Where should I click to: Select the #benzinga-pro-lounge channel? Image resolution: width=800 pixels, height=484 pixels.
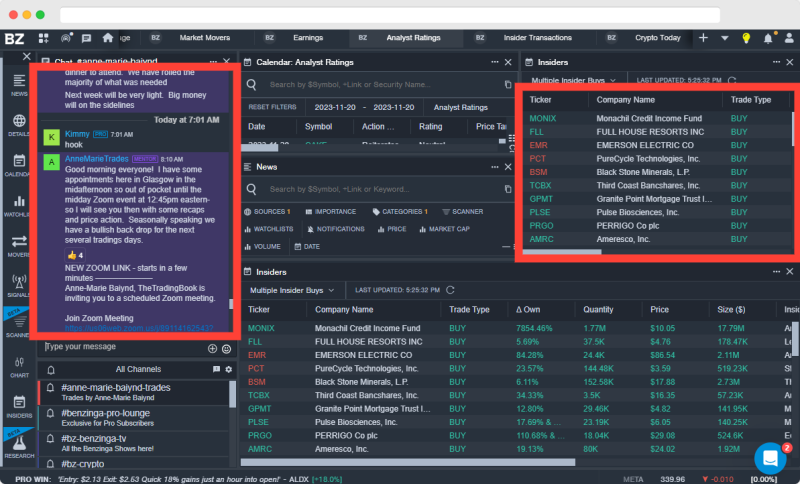134,418
